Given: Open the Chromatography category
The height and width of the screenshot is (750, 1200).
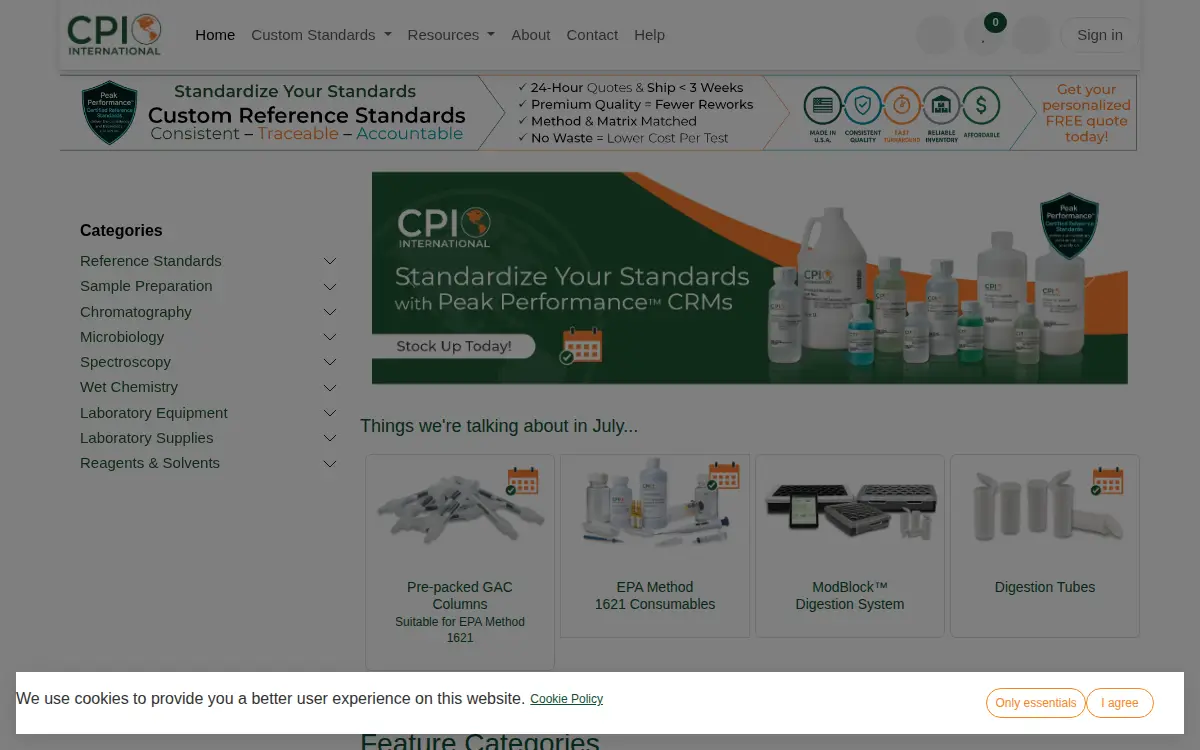Looking at the screenshot, I should [136, 312].
